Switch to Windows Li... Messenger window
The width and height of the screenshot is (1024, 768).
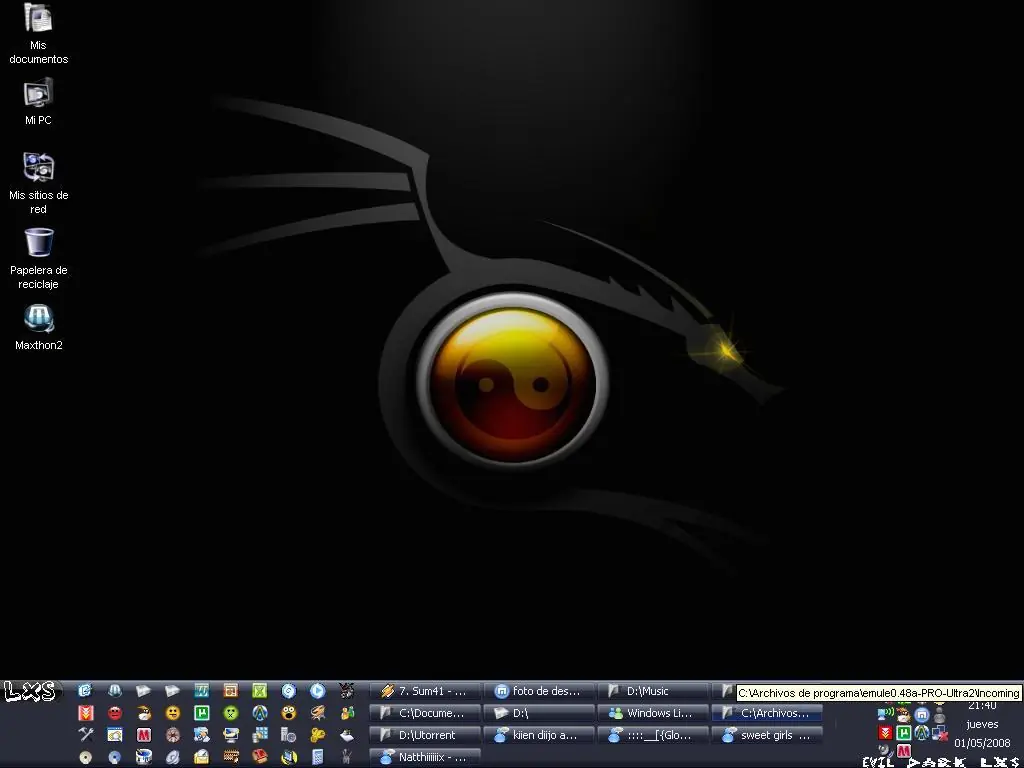point(653,712)
